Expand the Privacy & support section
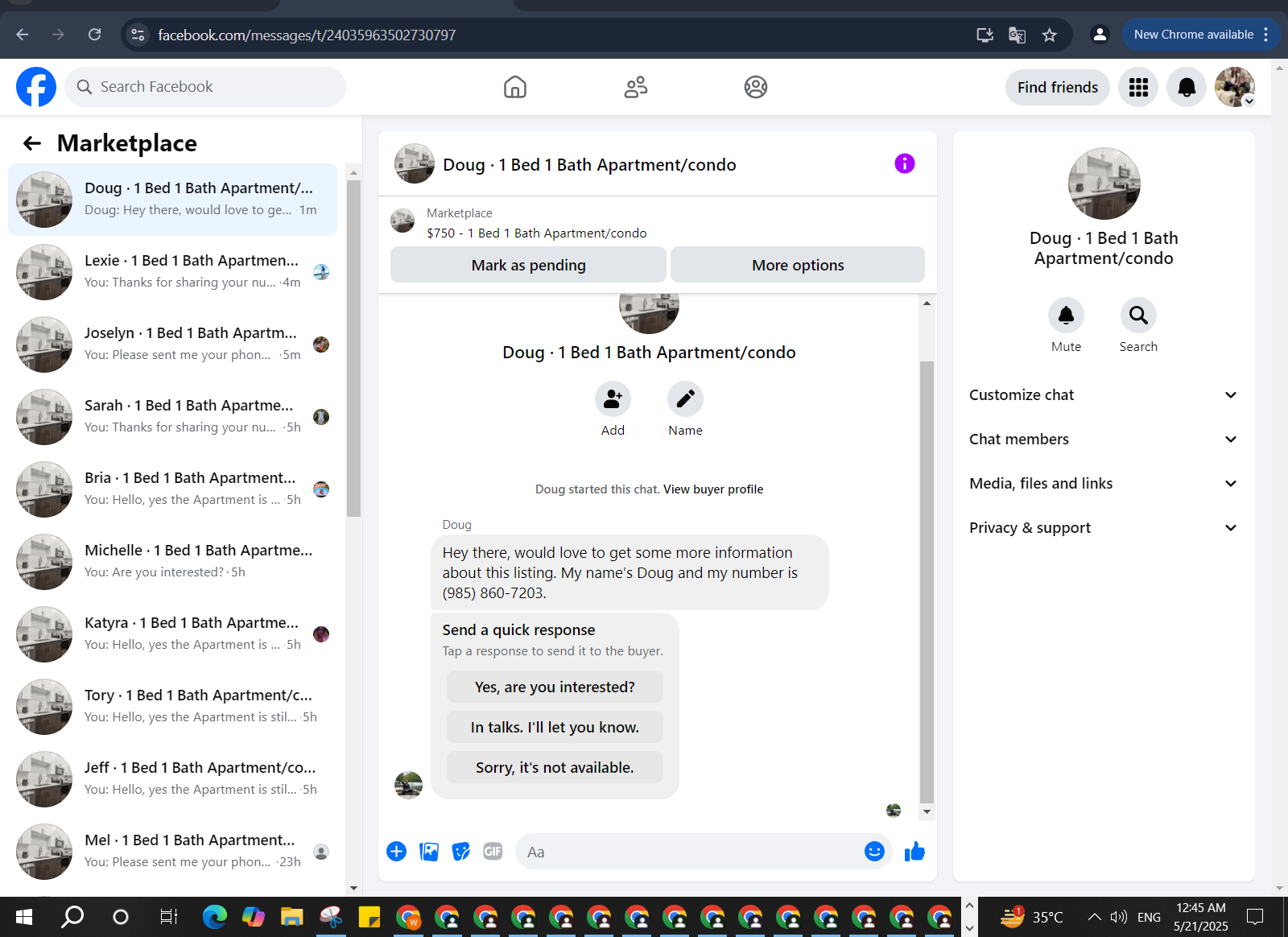The image size is (1288, 937). (1103, 527)
